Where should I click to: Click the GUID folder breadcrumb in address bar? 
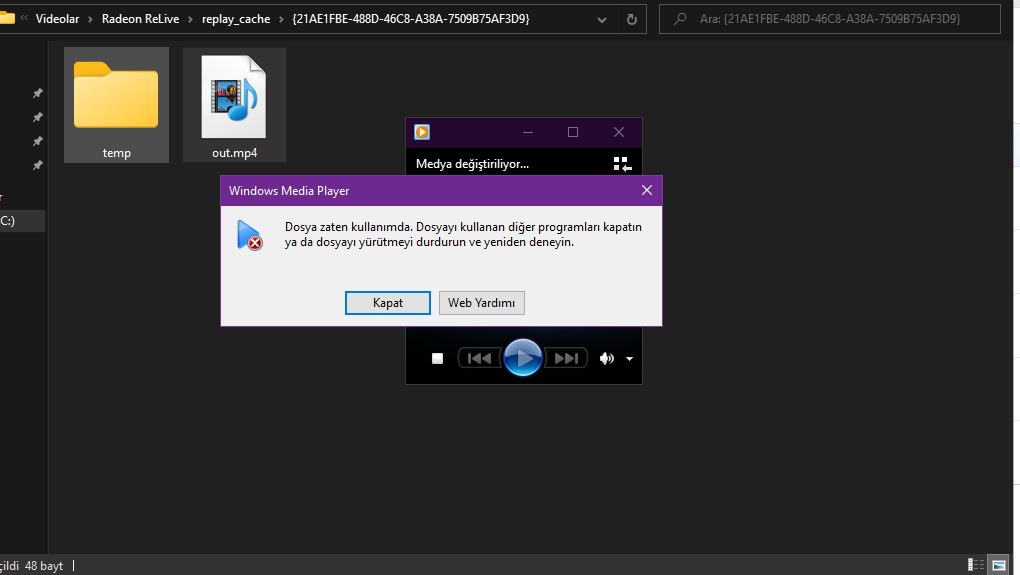tap(411, 19)
